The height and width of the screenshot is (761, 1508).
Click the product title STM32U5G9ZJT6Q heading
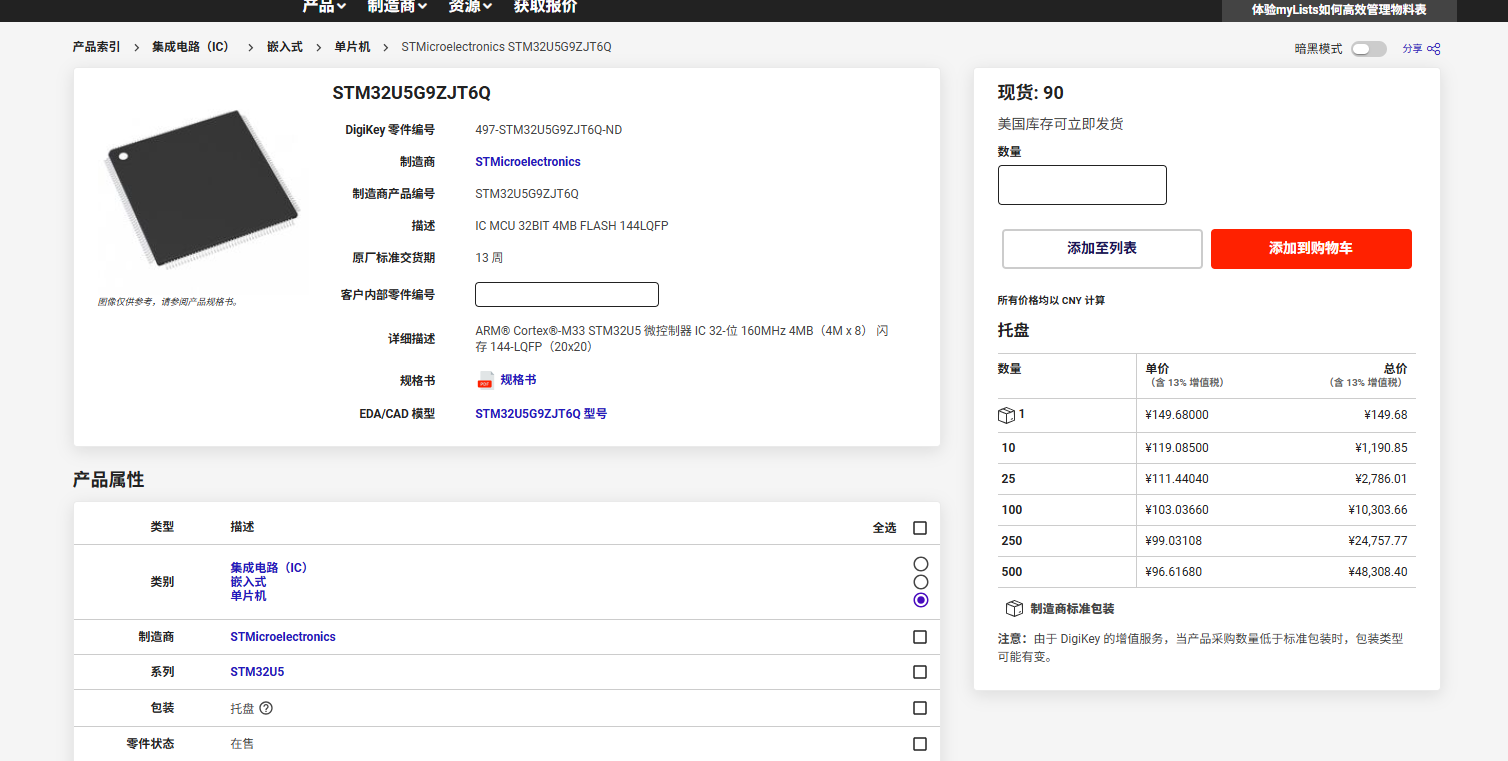[412, 94]
